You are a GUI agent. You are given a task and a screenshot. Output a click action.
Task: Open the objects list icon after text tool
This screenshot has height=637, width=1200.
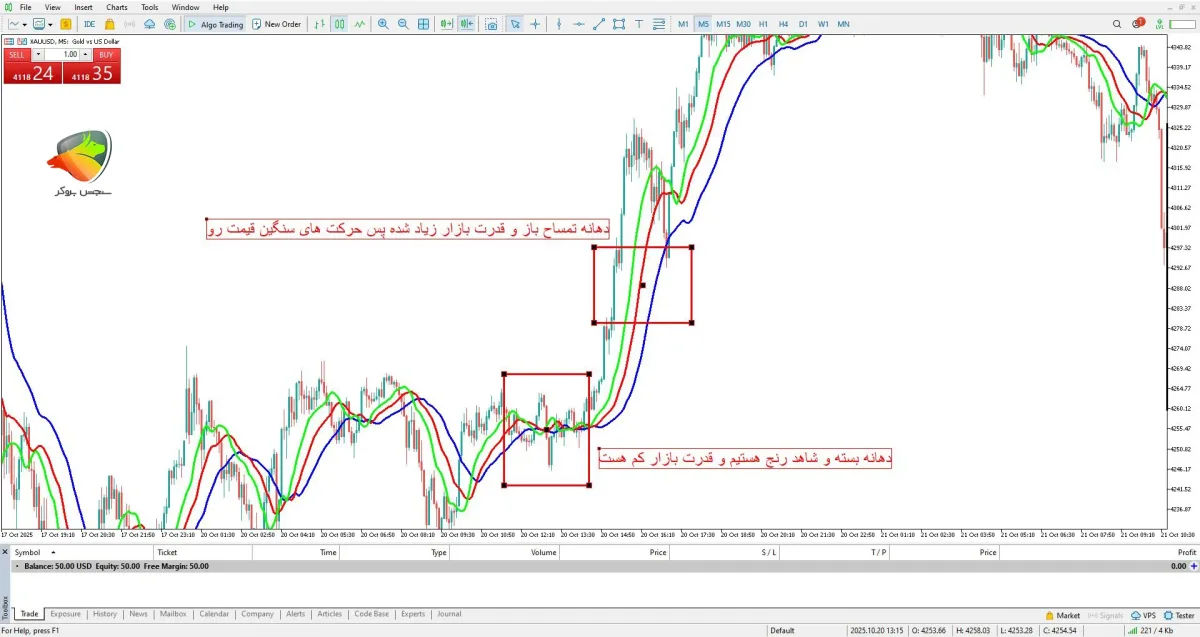659,24
